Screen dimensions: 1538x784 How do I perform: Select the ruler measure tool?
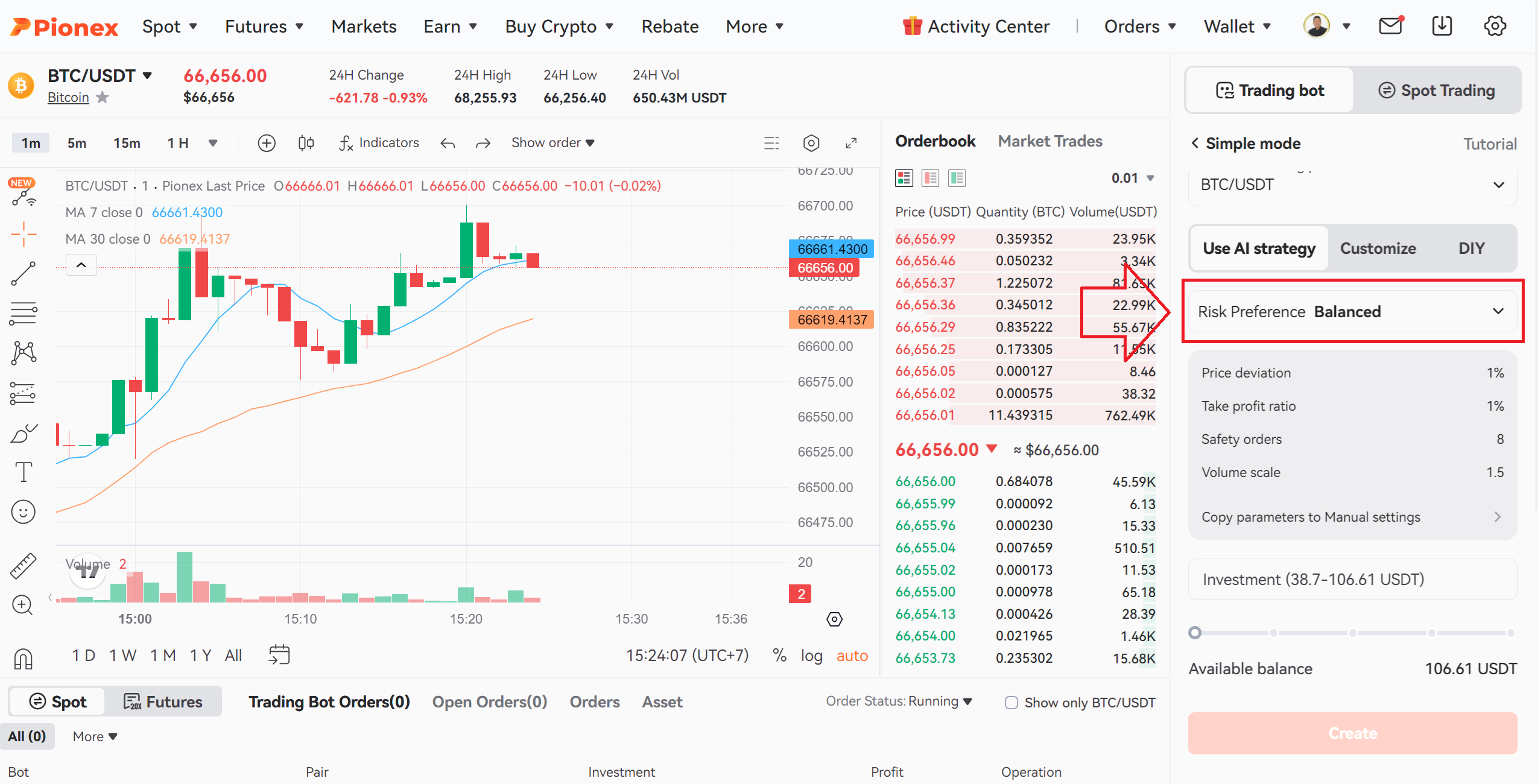pos(24,566)
